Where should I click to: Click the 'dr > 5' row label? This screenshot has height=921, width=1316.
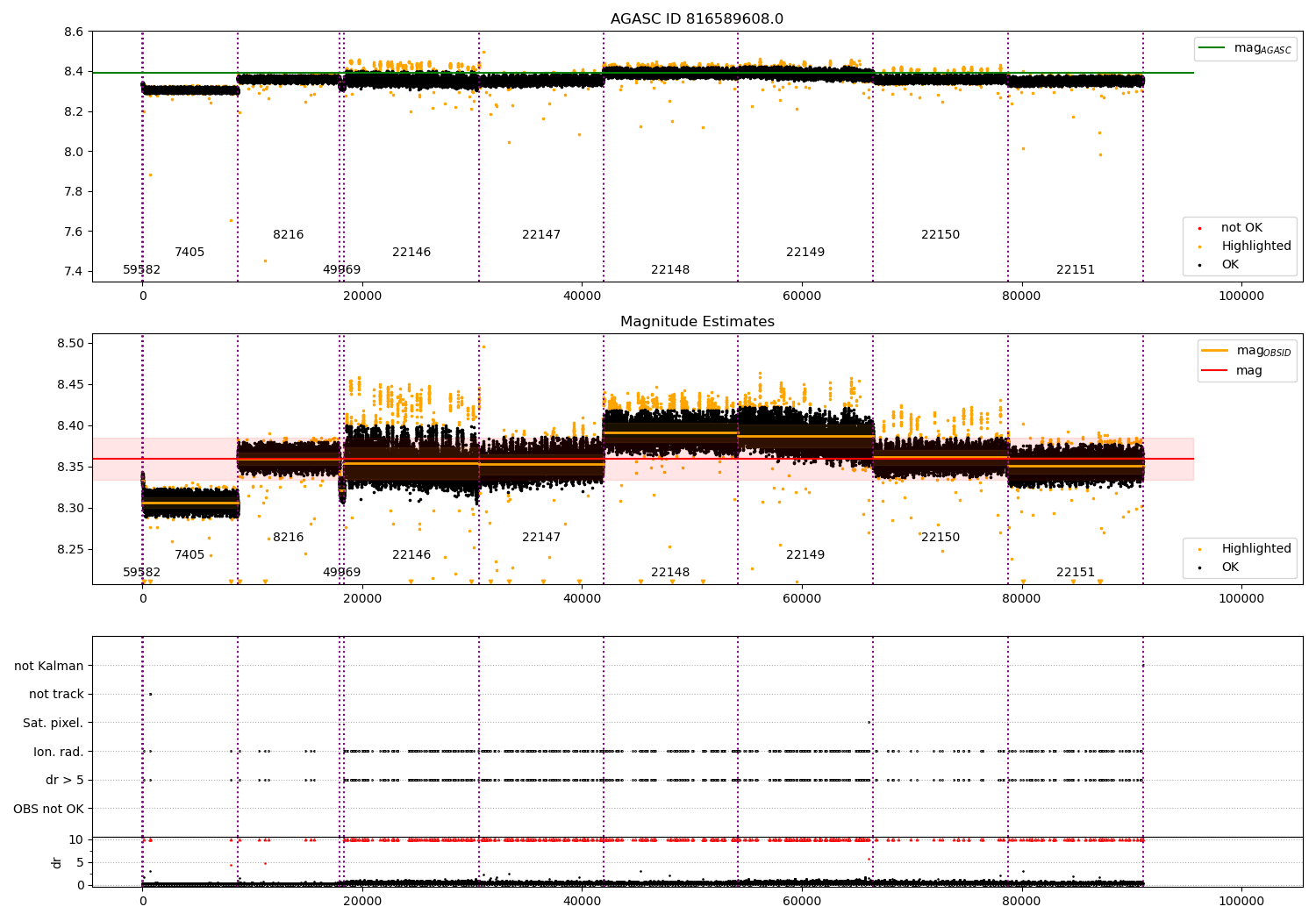point(65,780)
